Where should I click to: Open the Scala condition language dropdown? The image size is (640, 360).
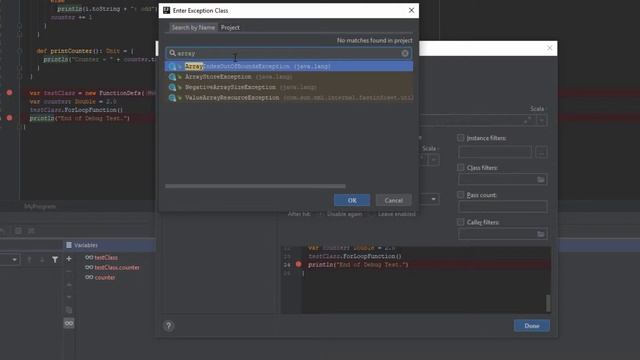(x=542, y=120)
